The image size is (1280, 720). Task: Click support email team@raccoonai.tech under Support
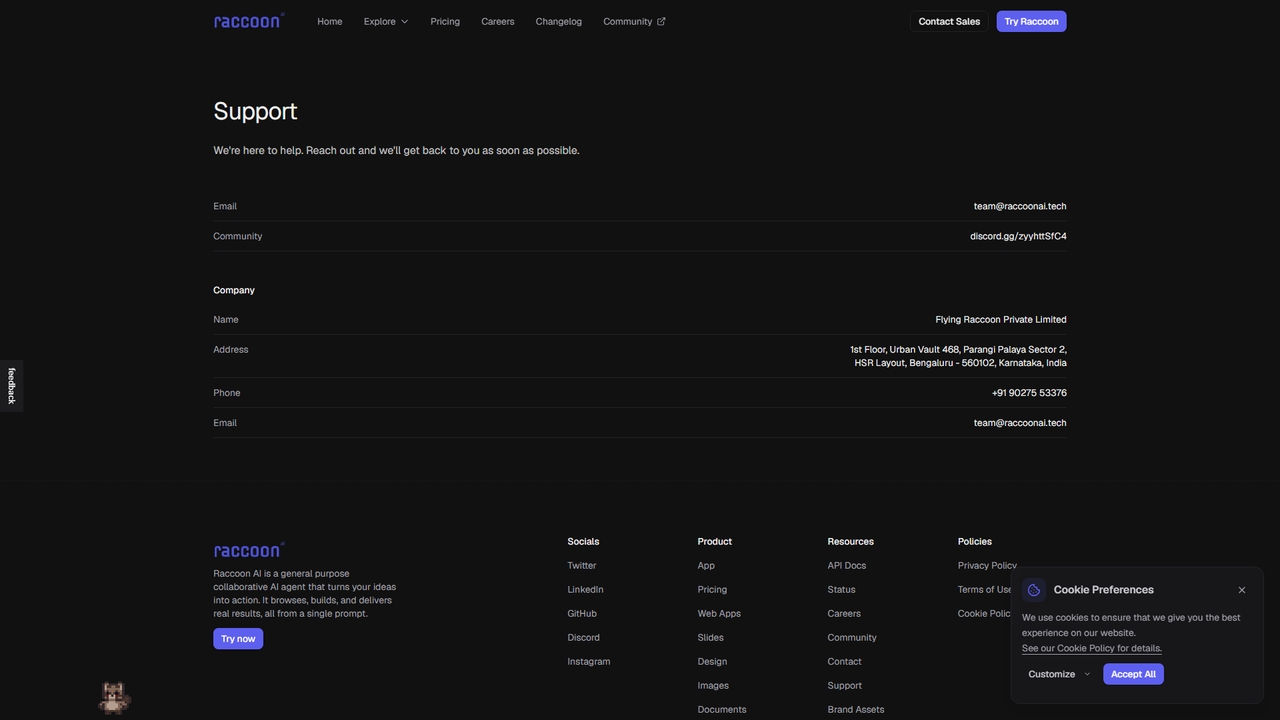(x=1020, y=206)
